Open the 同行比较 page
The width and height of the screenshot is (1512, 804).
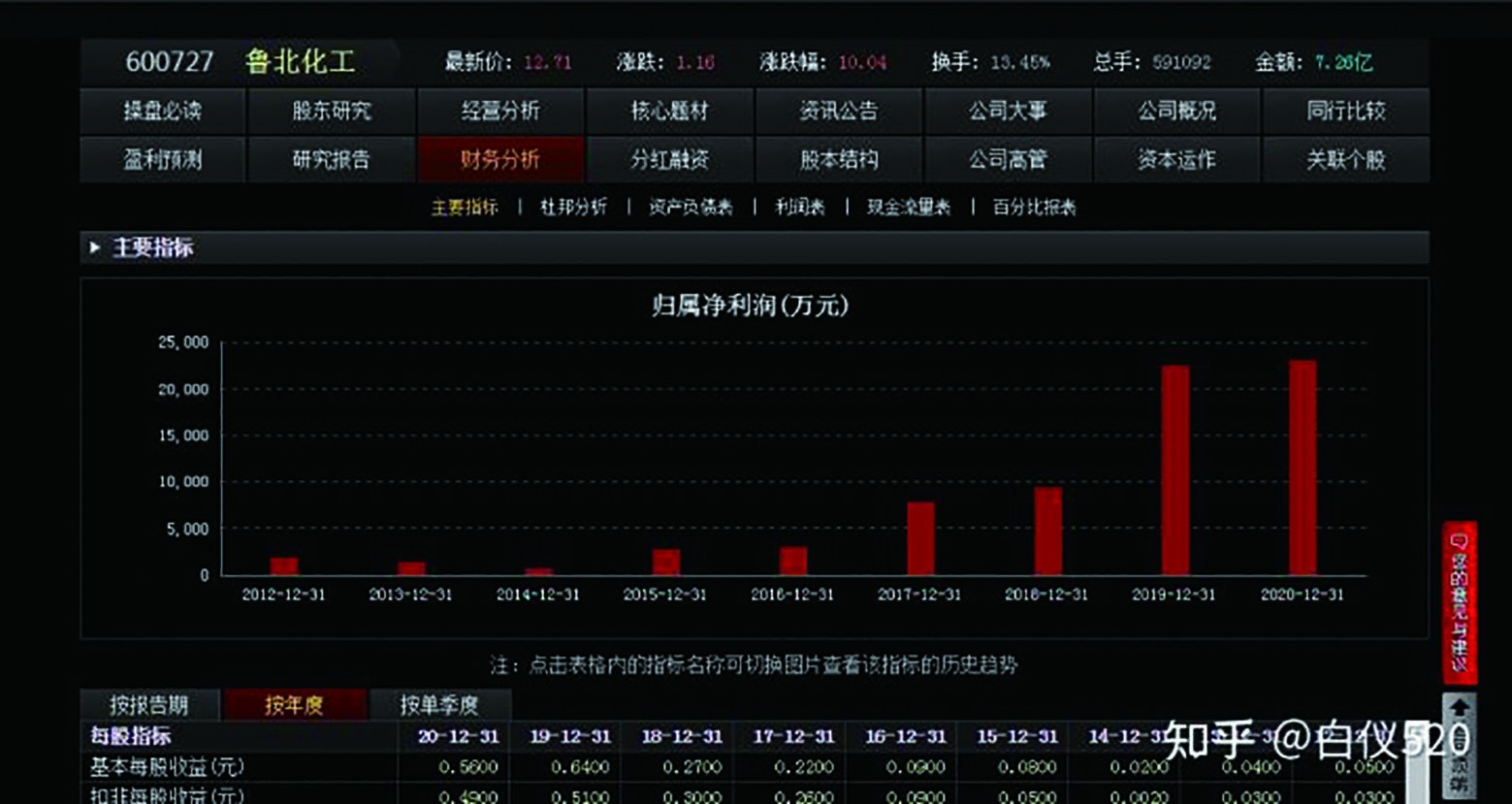(1346, 112)
